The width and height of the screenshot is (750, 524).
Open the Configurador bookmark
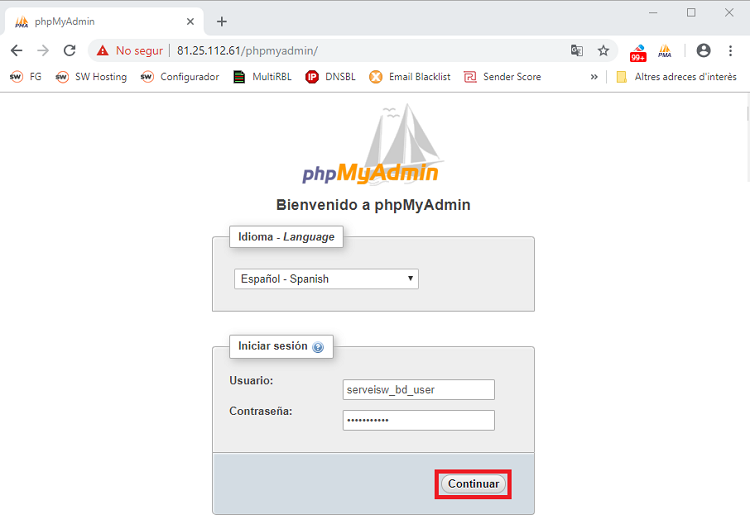pyautogui.click(x=180, y=76)
